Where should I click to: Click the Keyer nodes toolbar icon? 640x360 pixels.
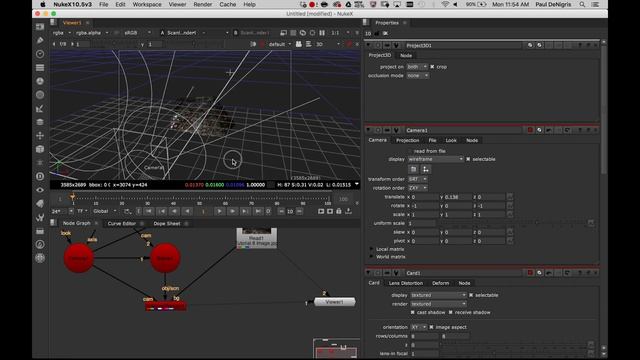[x=40, y=109]
